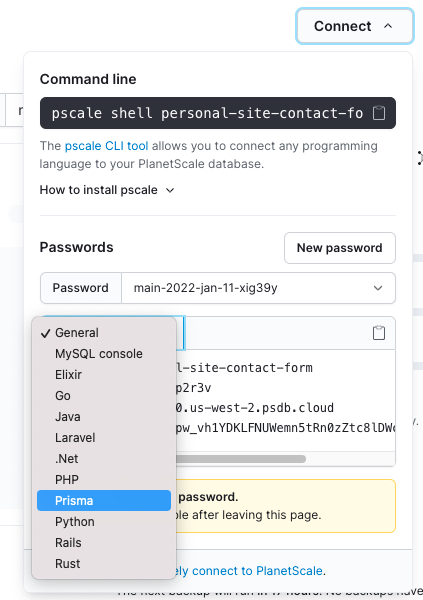This screenshot has height=600, width=423.
Task: Copy the pscale shell command
Action: click(x=379, y=113)
